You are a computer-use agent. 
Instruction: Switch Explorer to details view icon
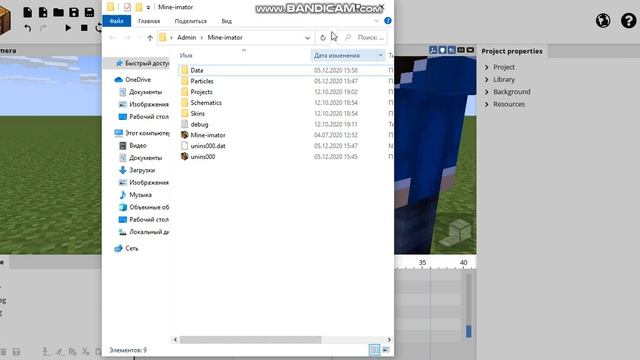374,350
